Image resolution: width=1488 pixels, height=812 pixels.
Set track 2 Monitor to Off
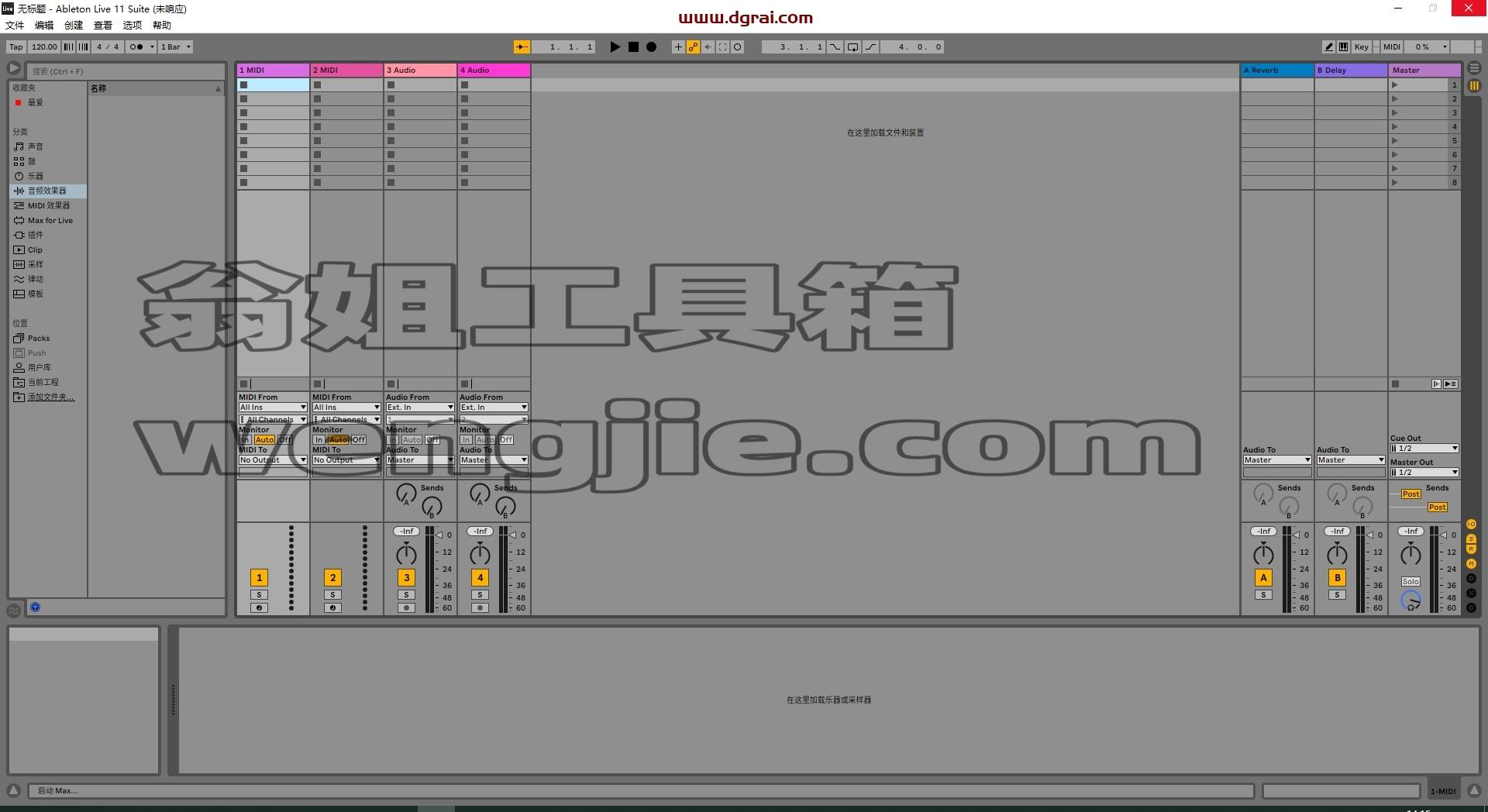[359, 439]
